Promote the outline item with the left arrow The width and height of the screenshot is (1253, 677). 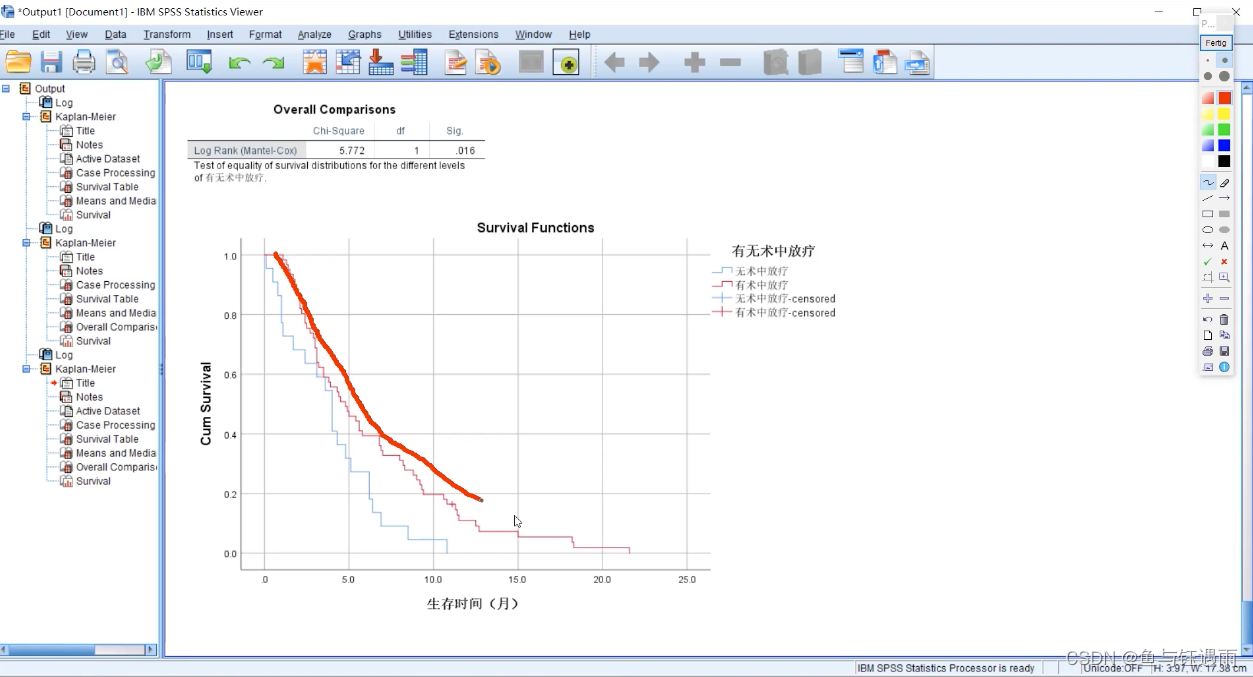[614, 63]
